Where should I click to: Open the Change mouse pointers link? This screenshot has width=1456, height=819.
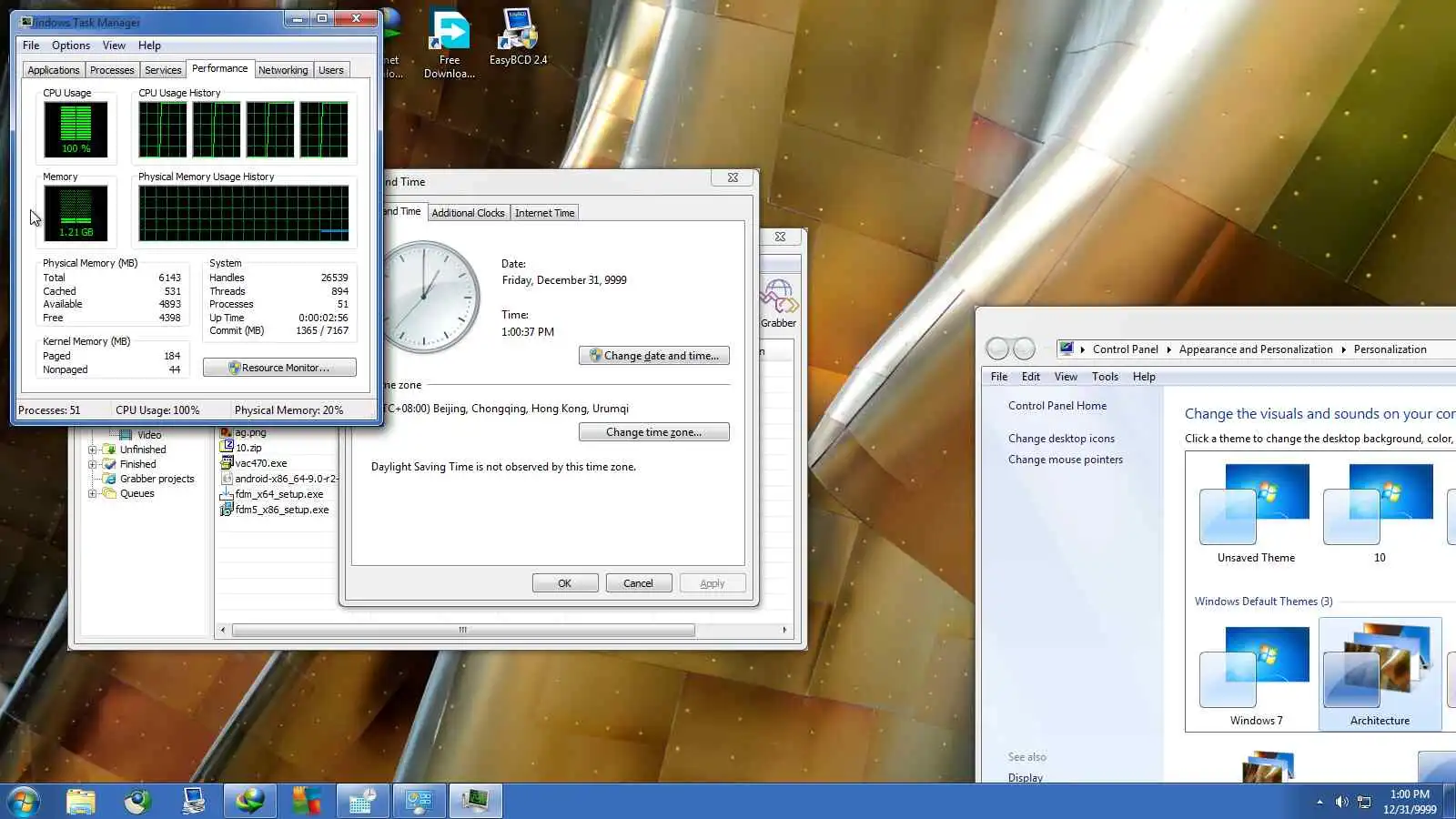coord(1066,460)
